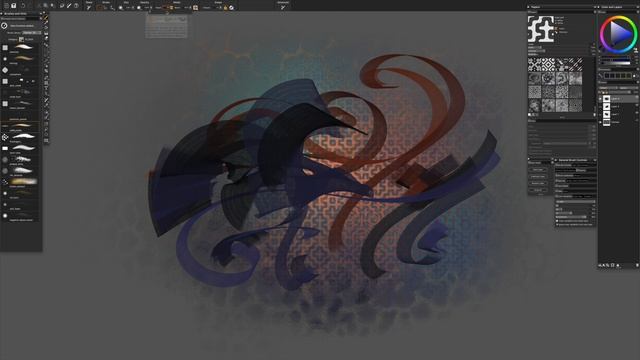This screenshot has height=360, width=640.
Task: Open the composite depth dropdown in Layers panel
Action: (629, 88)
